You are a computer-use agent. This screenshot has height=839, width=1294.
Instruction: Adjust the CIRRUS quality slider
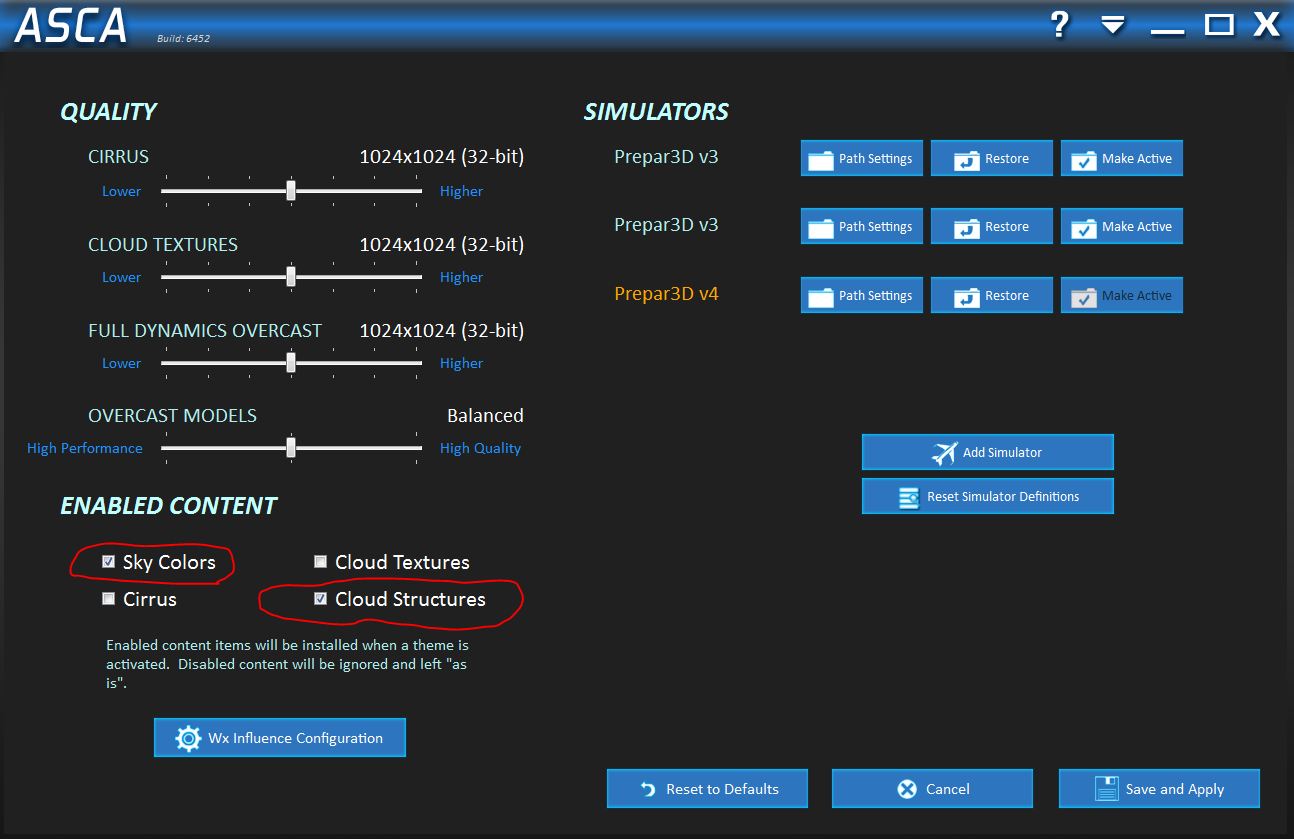point(291,191)
